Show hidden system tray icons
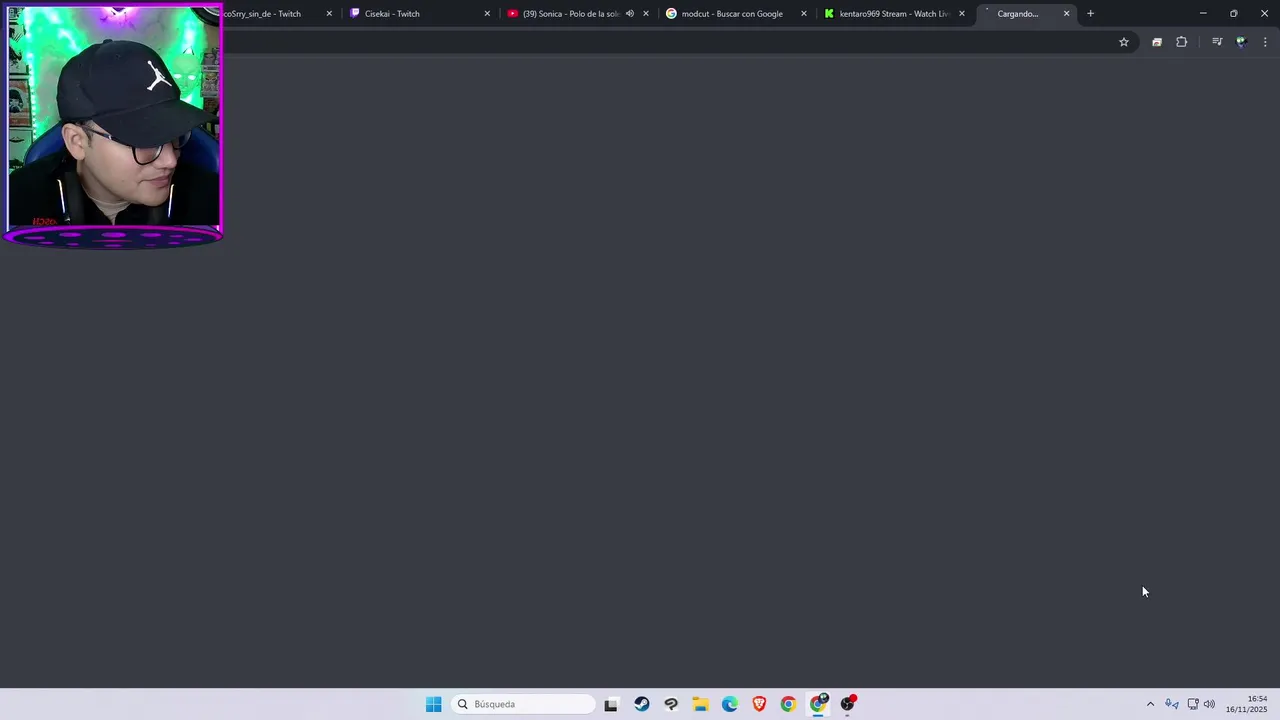Image resolution: width=1280 pixels, height=720 pixels. pos(1150,704)
